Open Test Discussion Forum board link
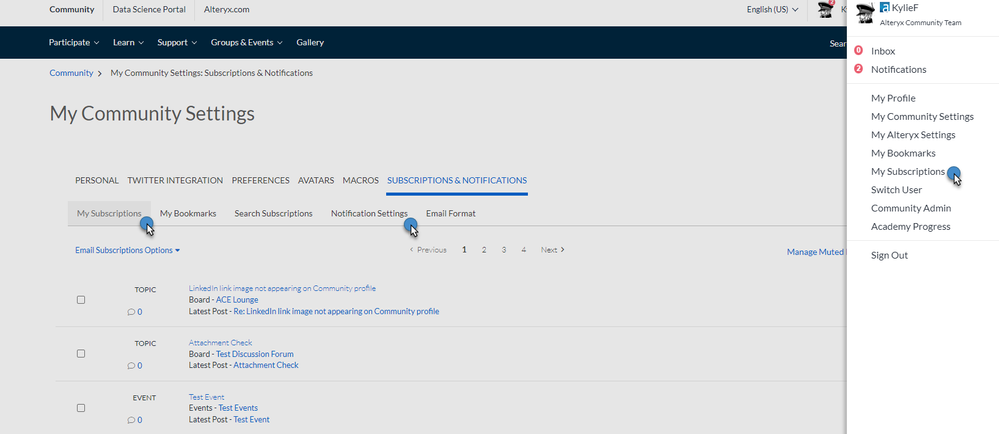 tap(255, 354)
